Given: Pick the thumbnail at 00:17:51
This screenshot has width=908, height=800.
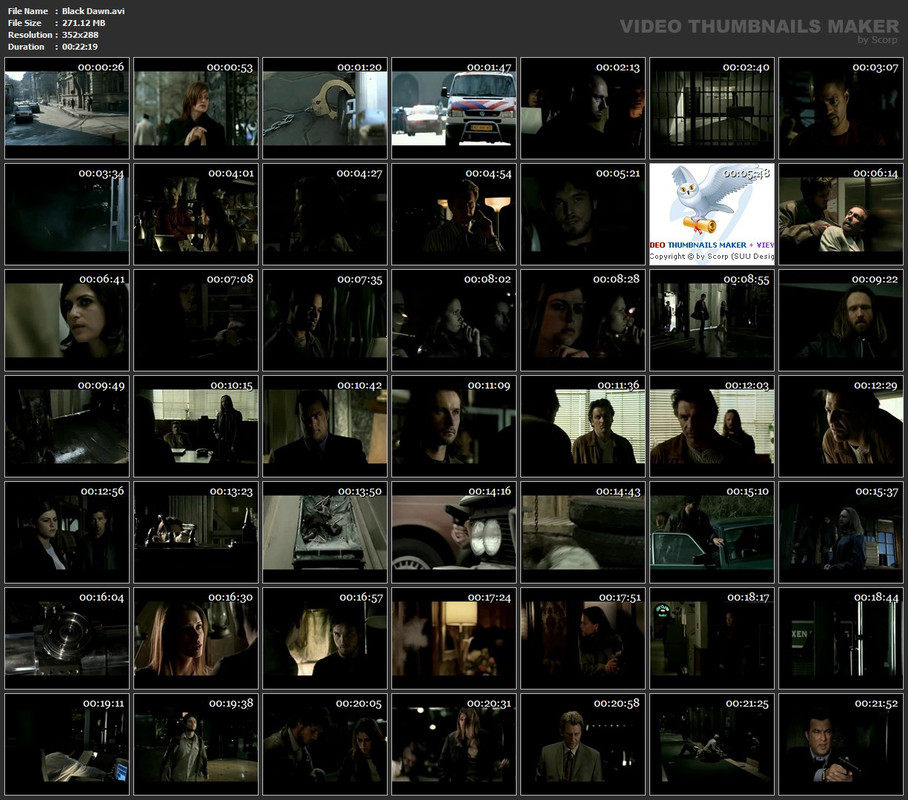Looking at the screenshot, I should (x=583, y=638).
